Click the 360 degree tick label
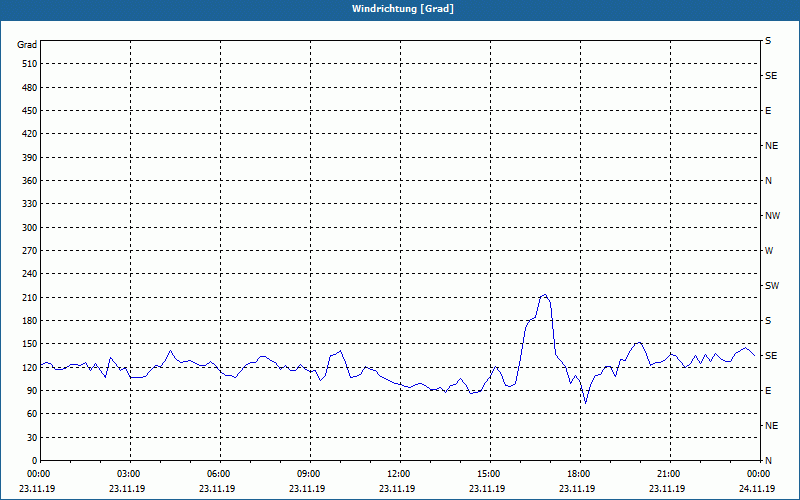800x500 pixels. coord(30,181)
